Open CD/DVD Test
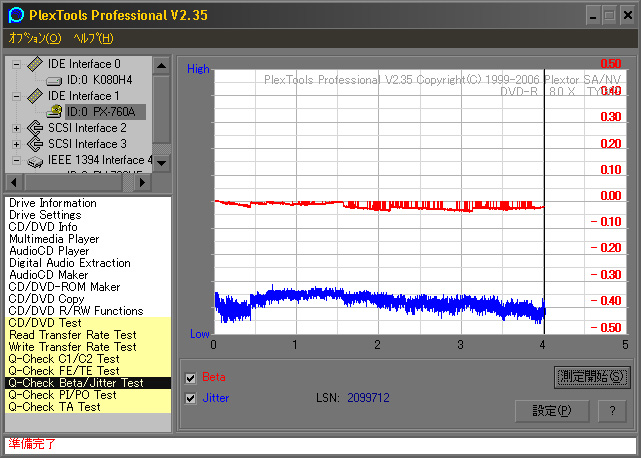This screenshot has width=641, height=458. [x=88, y=323]
